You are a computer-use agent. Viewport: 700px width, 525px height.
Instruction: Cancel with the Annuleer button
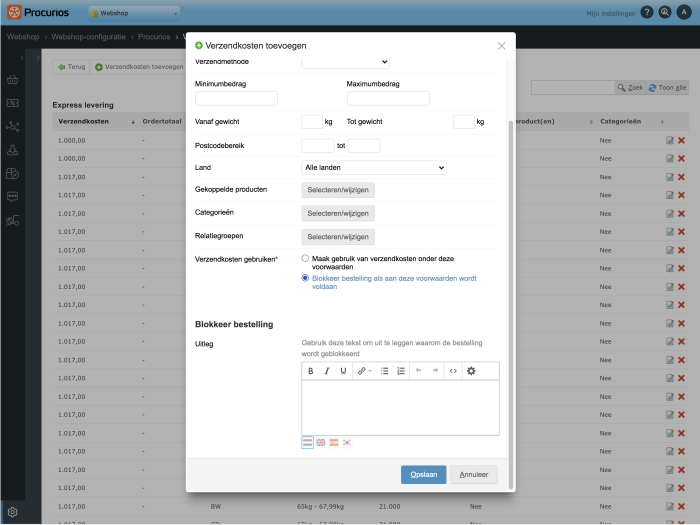coord(474,475)
